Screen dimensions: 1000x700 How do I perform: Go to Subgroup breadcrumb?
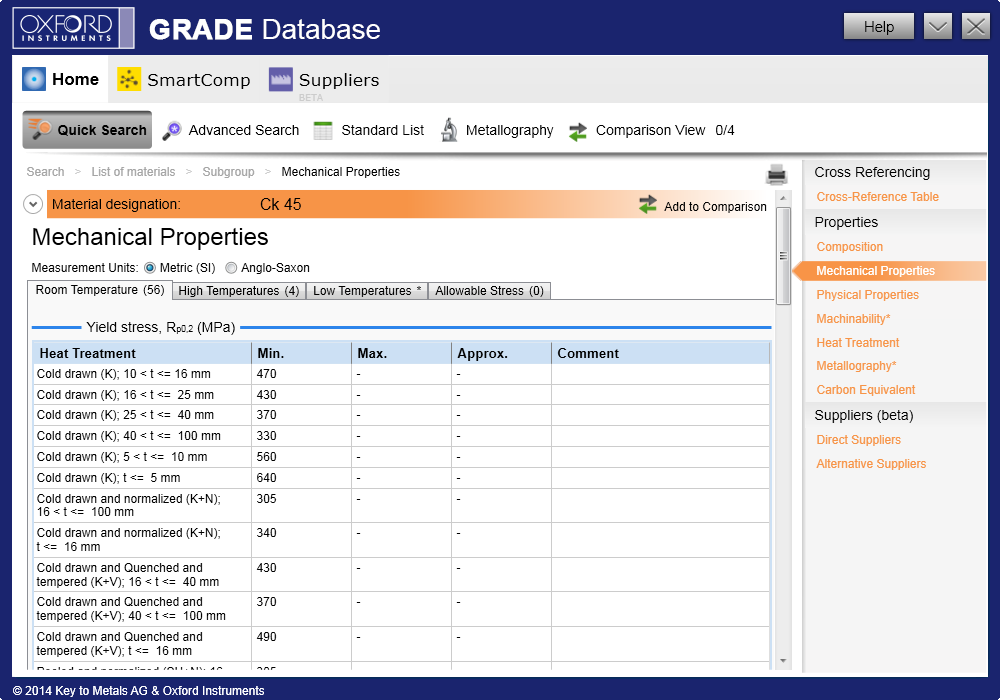(228, 171)
